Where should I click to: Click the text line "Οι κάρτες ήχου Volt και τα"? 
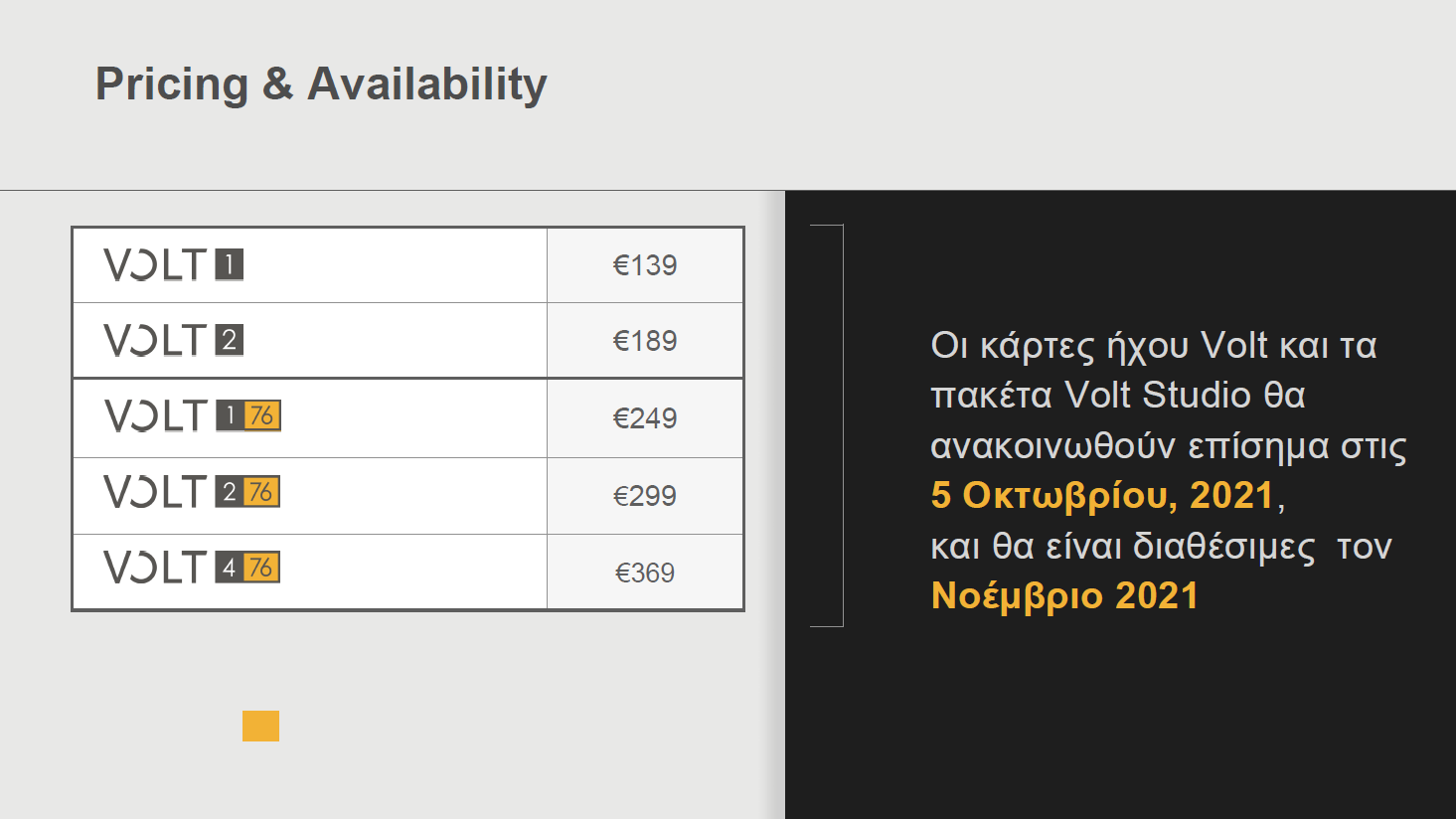click(1153, 346)
